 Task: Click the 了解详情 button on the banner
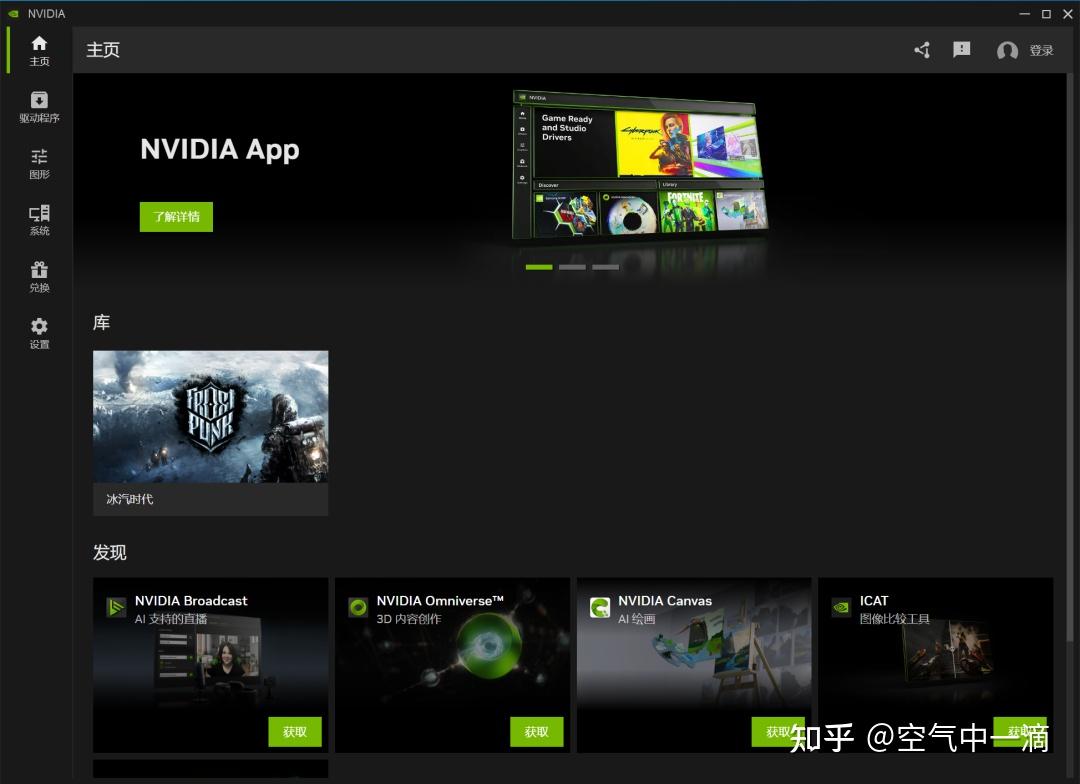(176, 216)
